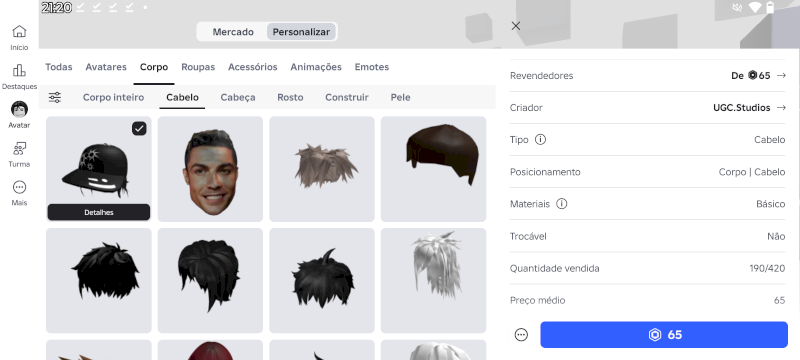Screen dimensions: 800x360
Task: Open the Destaques charts icon
Action: click(x=19, y=70)
